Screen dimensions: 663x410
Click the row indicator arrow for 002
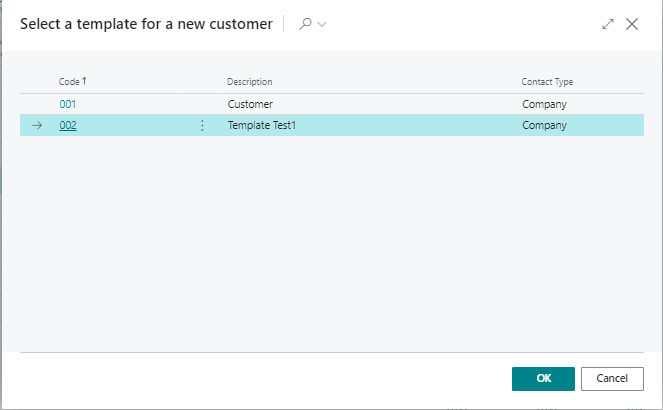tap(37, 125)
